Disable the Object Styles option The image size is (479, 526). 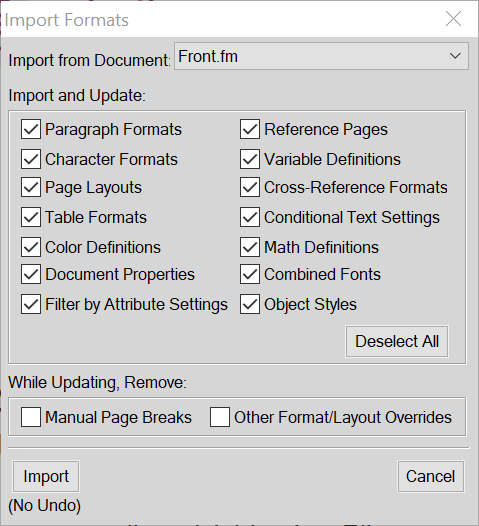pyautogui.click(x=250, y=304)
